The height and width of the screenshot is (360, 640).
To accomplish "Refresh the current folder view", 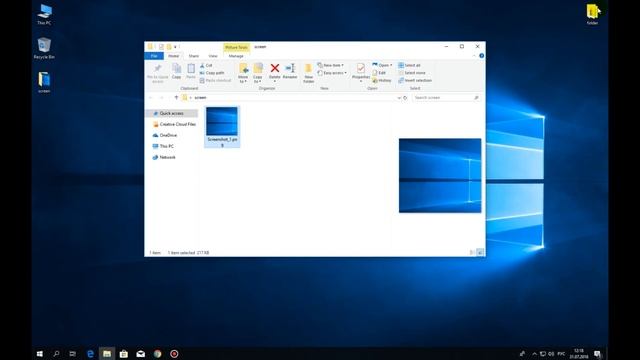I will [405, 98].
